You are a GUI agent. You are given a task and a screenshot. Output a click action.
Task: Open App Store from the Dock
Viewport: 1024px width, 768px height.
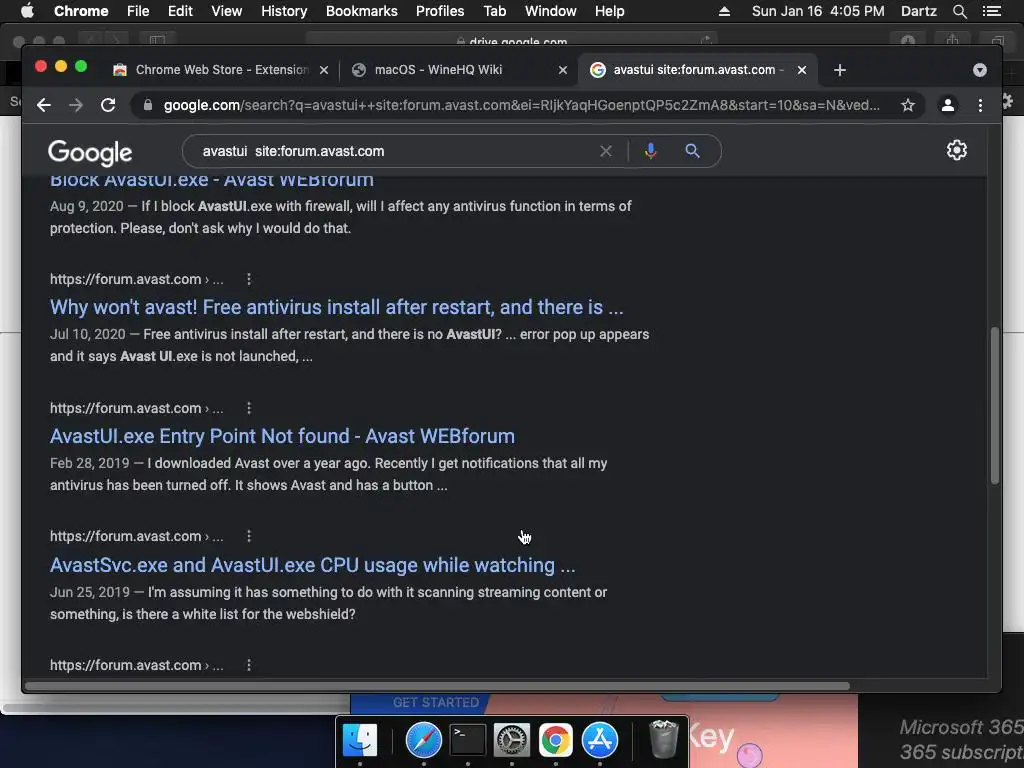[600, 740]
